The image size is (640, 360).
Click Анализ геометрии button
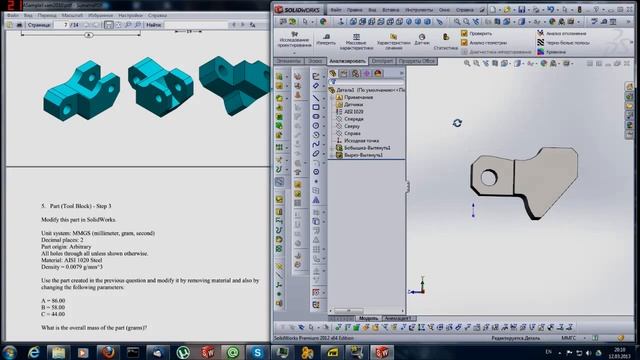pyautogui.click(x=484, y=42)
